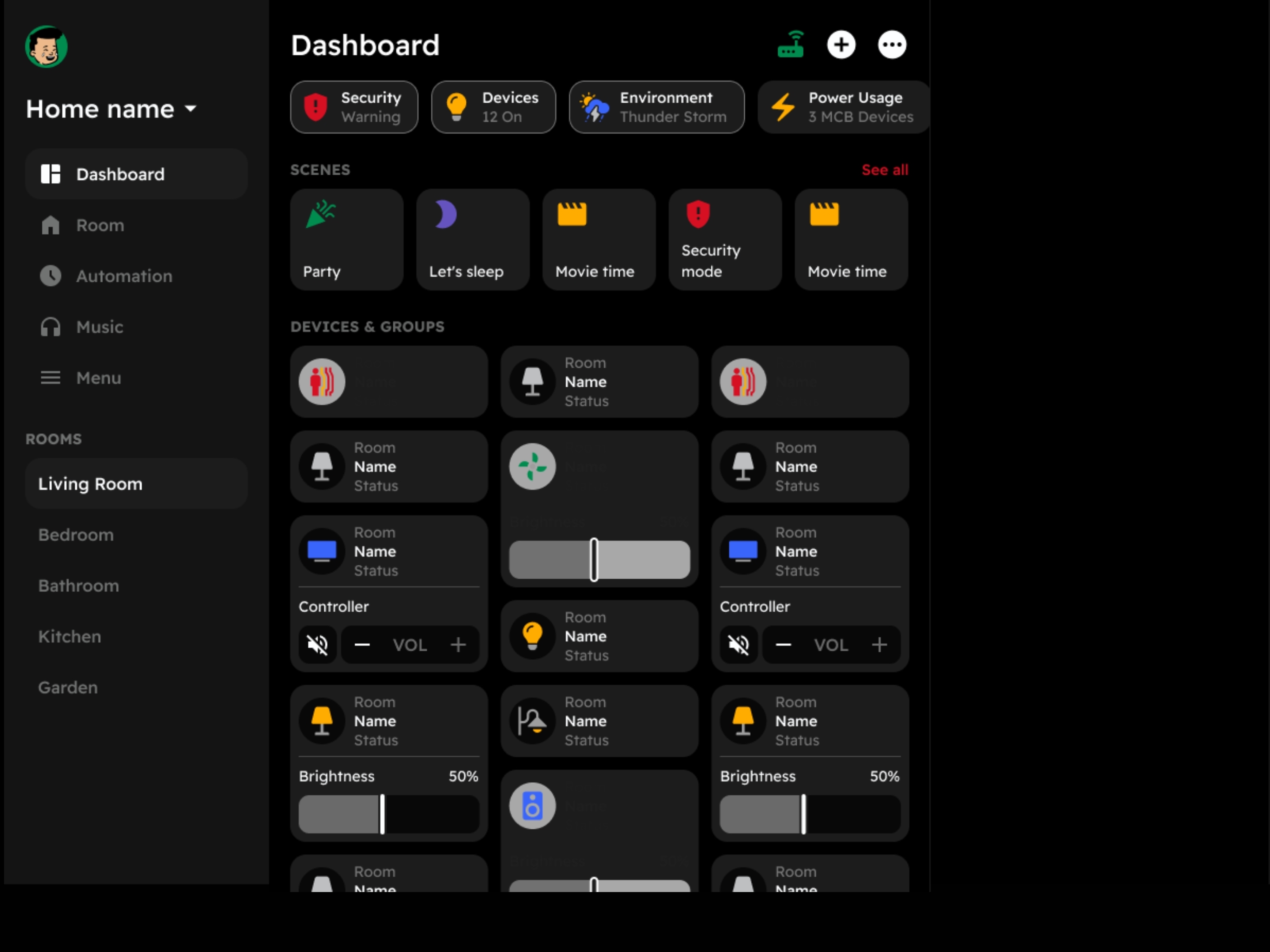Click the 'DEVICES & GROUPS' section heading
Image resolution: width=1270 pixels, height=952 pixels.
(367, 327)
